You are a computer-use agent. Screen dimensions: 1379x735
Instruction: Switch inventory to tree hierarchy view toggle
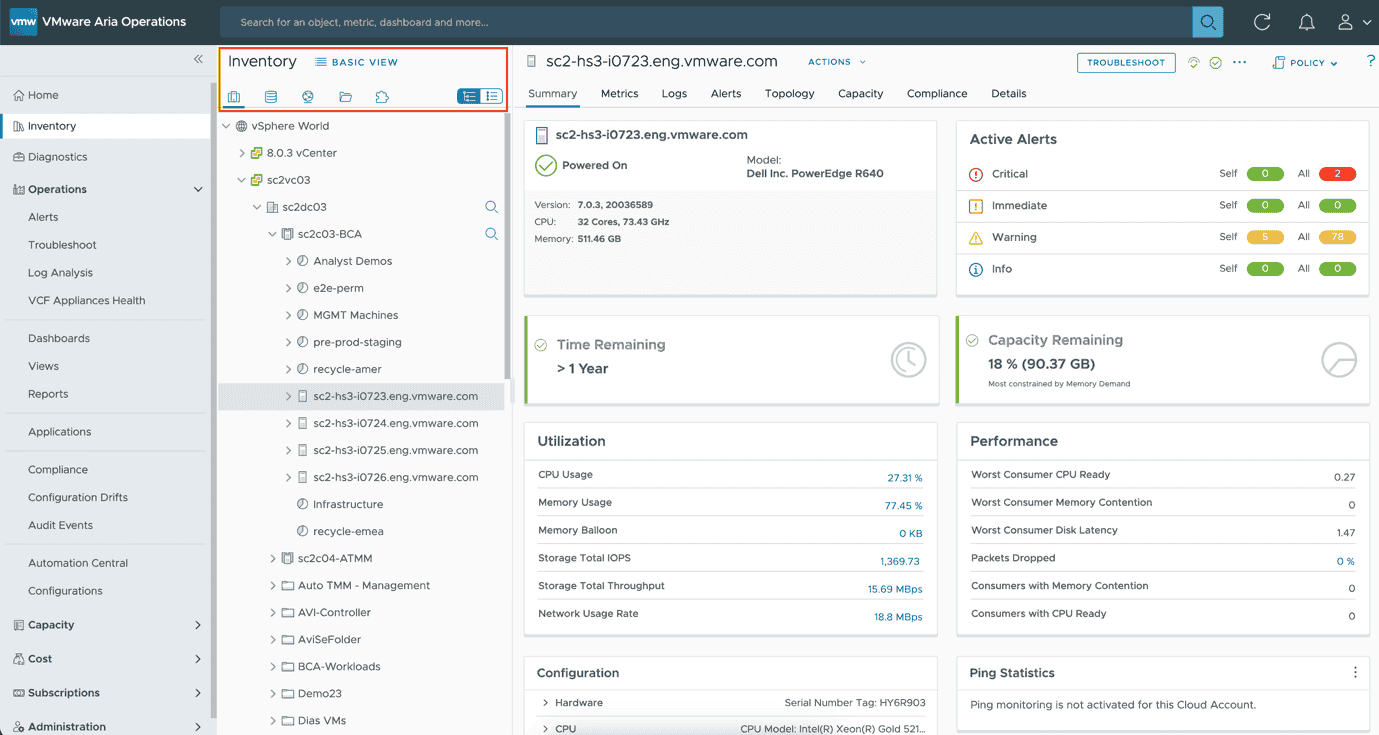(468, 97)
